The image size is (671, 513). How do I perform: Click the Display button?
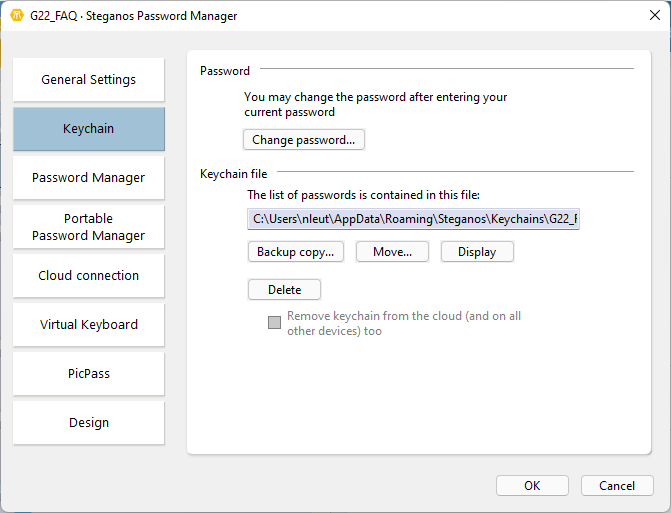(477, 252)
